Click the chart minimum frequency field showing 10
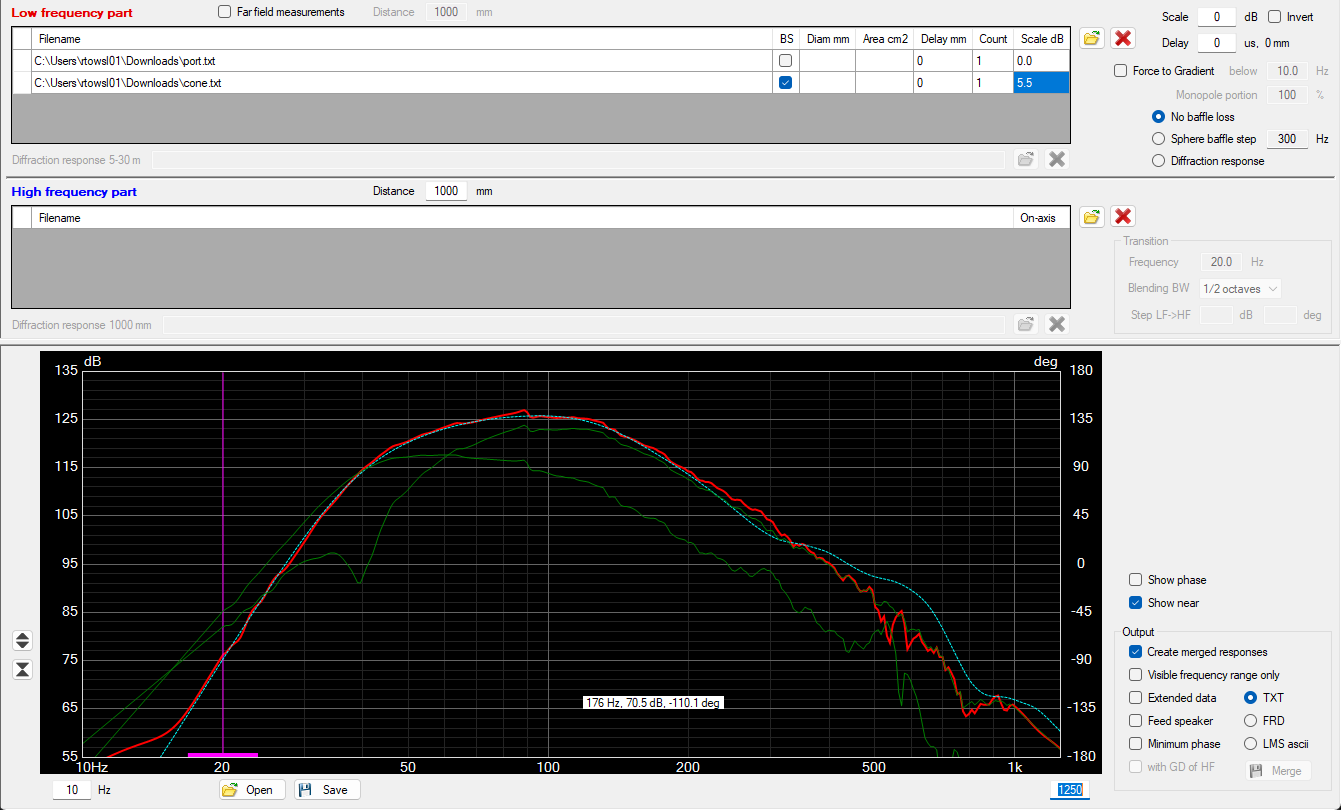The height and width of the screenshot is (810, 1341). 71,790
